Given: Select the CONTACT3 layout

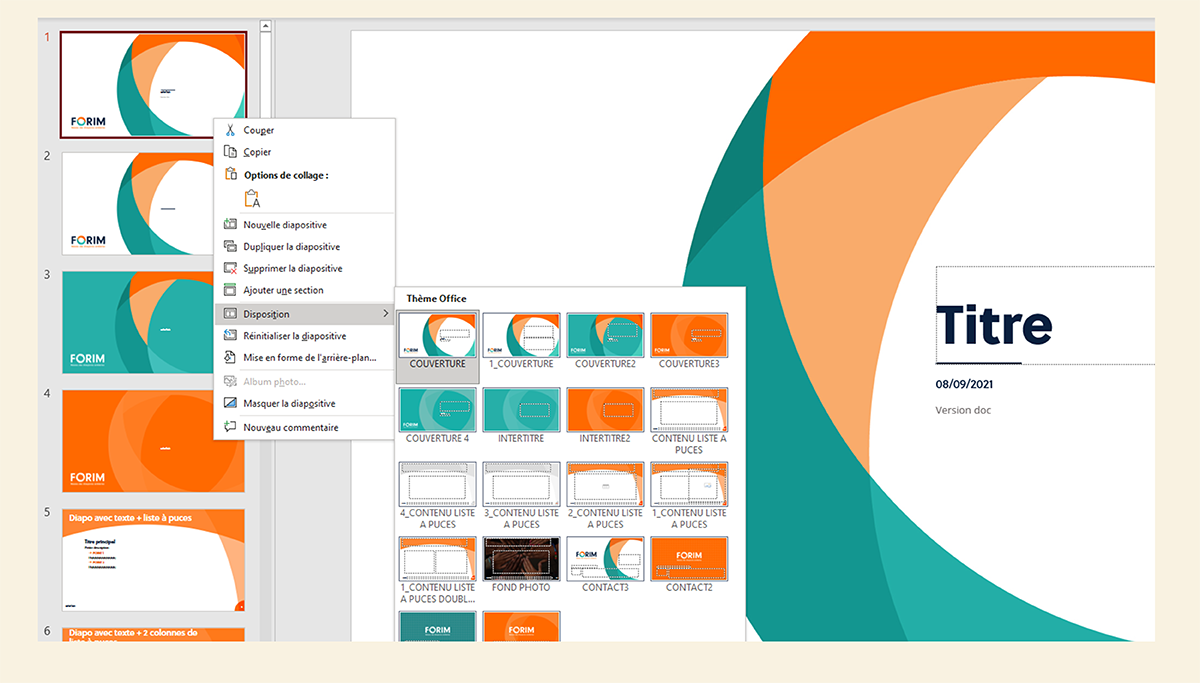Looking at the screenshot, I should 606,559.
